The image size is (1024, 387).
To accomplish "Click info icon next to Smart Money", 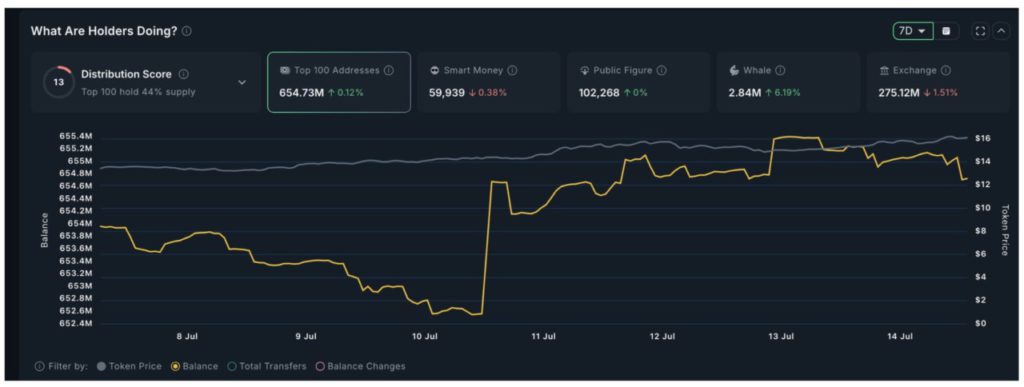I will click(512, 70).
